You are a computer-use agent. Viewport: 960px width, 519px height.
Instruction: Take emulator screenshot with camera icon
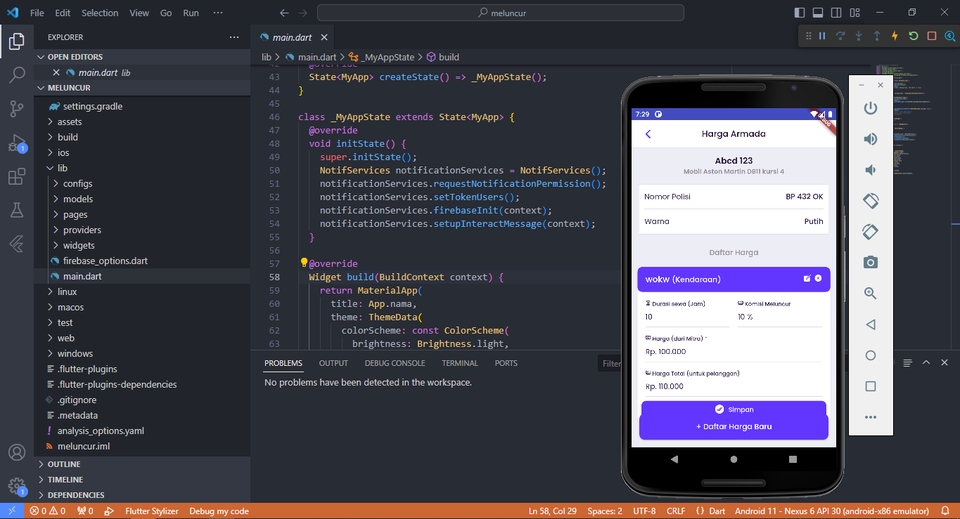(x=871, y=263)
